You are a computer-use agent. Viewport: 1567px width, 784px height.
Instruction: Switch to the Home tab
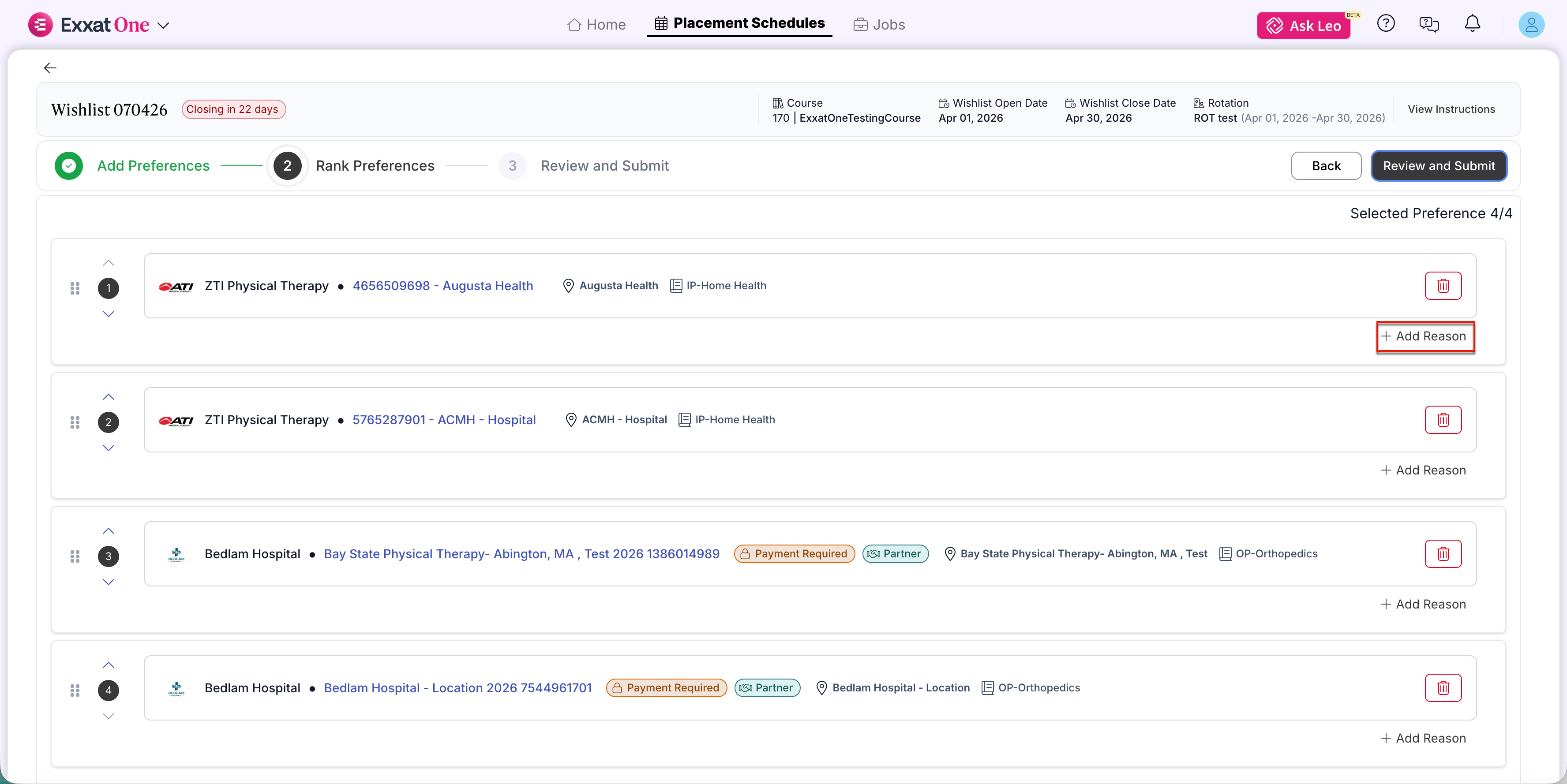[596, 24]
